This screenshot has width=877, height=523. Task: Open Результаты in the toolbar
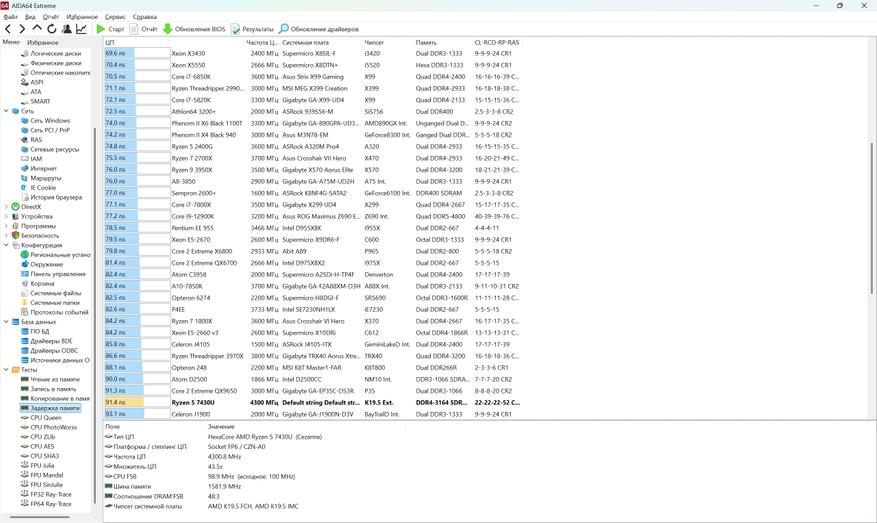pos(252,29)
